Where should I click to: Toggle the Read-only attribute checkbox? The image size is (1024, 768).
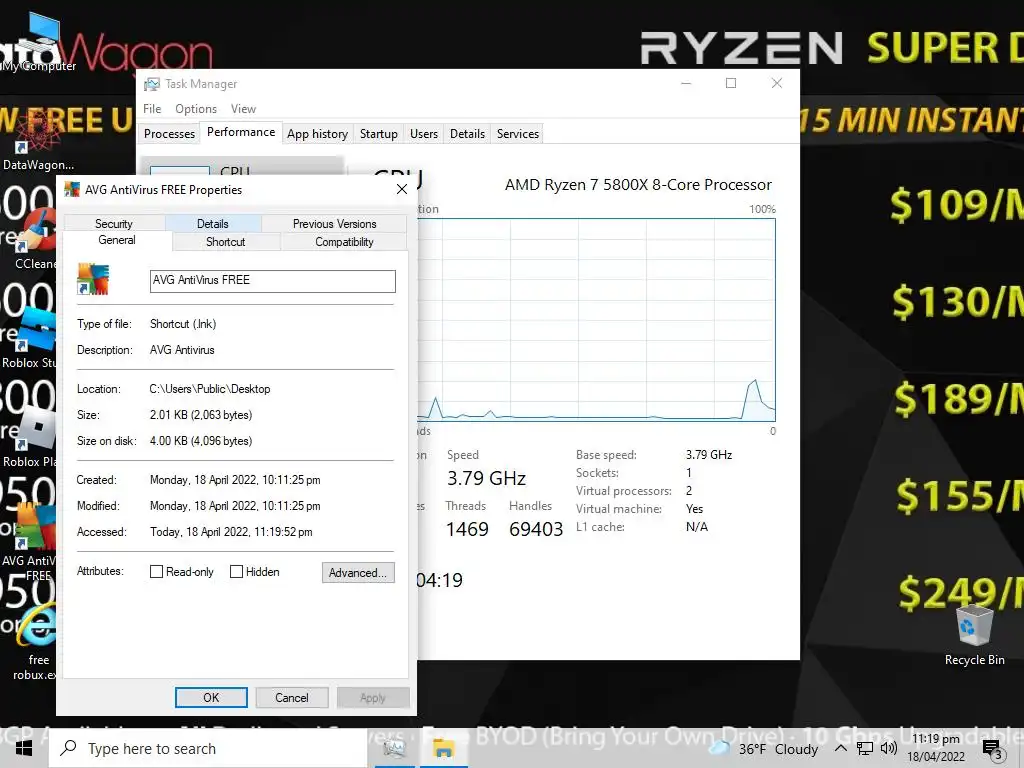tap(157, 571)
